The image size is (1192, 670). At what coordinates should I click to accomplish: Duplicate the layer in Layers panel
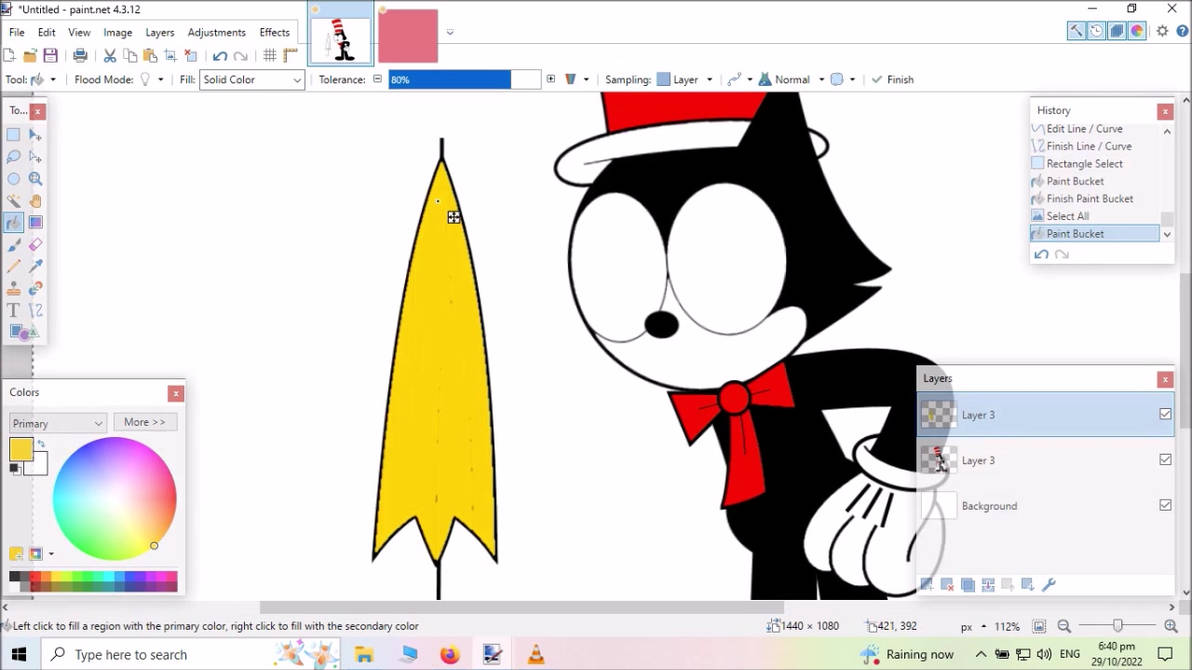tap(968, 584)
